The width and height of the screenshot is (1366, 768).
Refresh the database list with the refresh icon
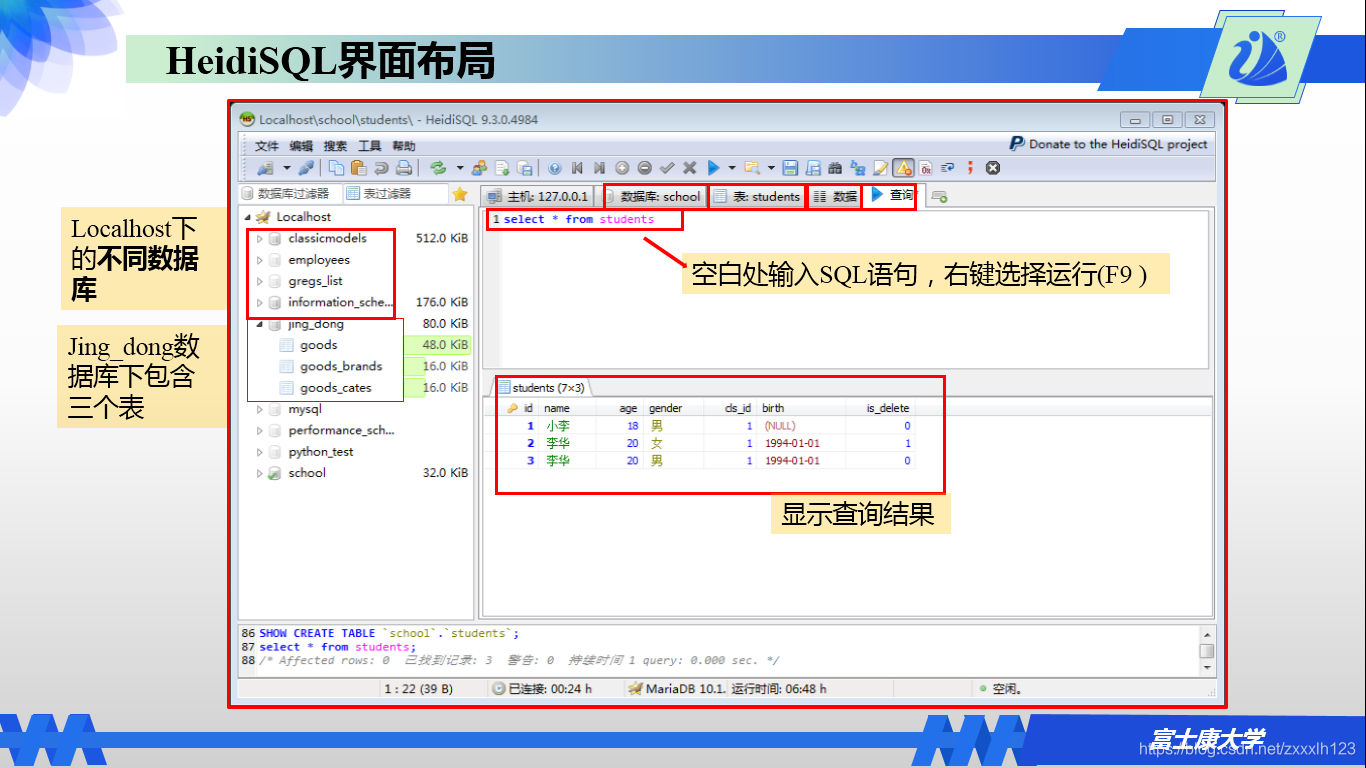click(438, 170)
